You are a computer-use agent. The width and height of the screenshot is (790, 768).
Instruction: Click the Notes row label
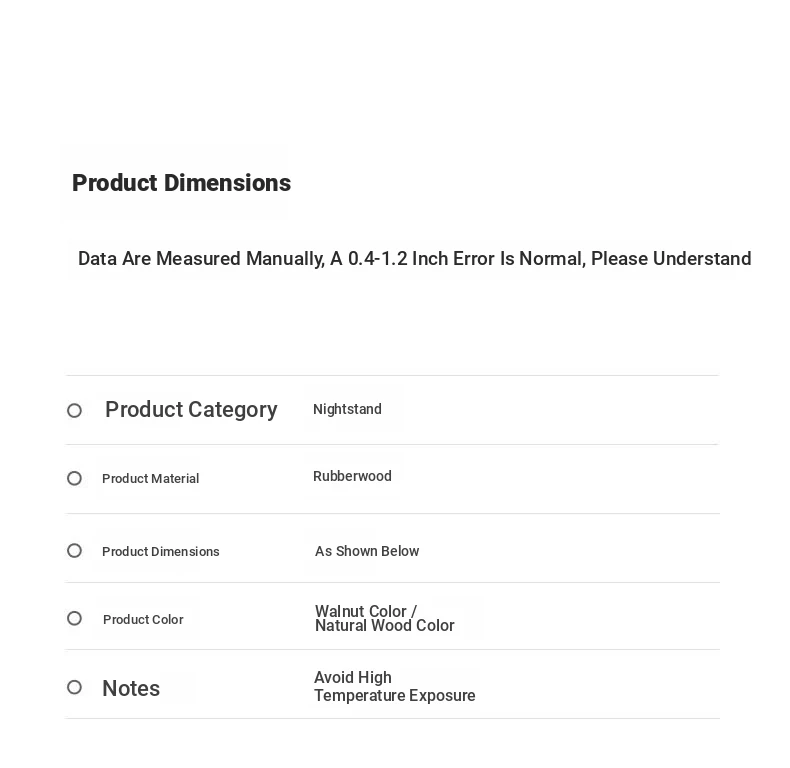131,688
